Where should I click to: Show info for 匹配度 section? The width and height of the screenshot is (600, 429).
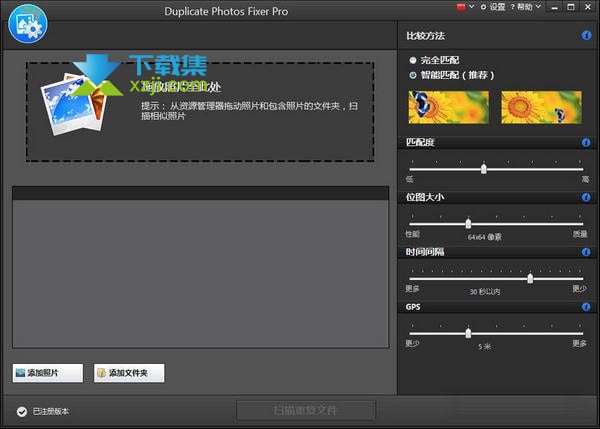tap(586, 143)
